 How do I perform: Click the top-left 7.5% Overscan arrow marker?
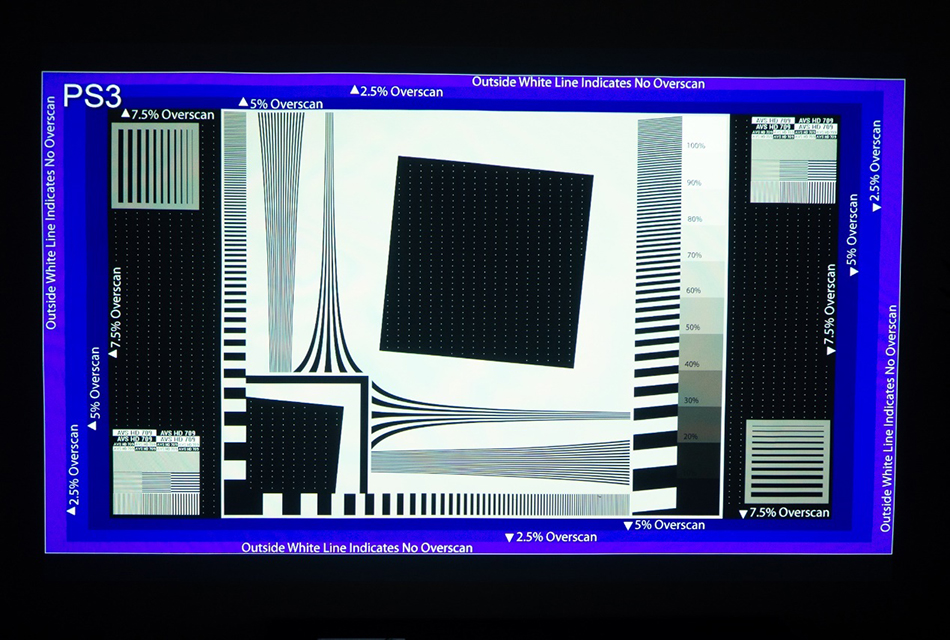pos(125,114)
